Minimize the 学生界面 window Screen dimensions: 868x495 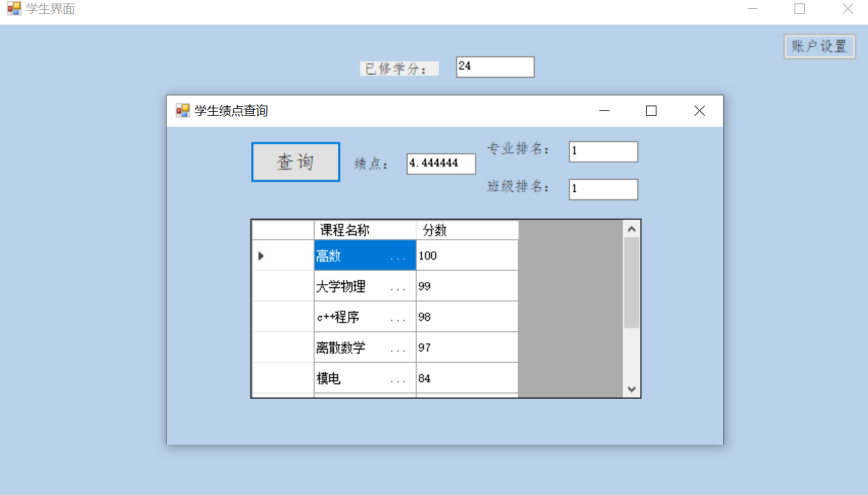(752, 8)
